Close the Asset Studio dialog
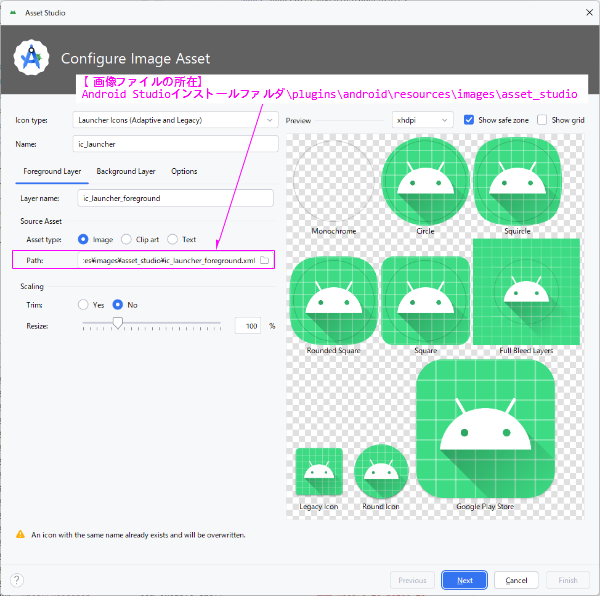 pos(589,13)
